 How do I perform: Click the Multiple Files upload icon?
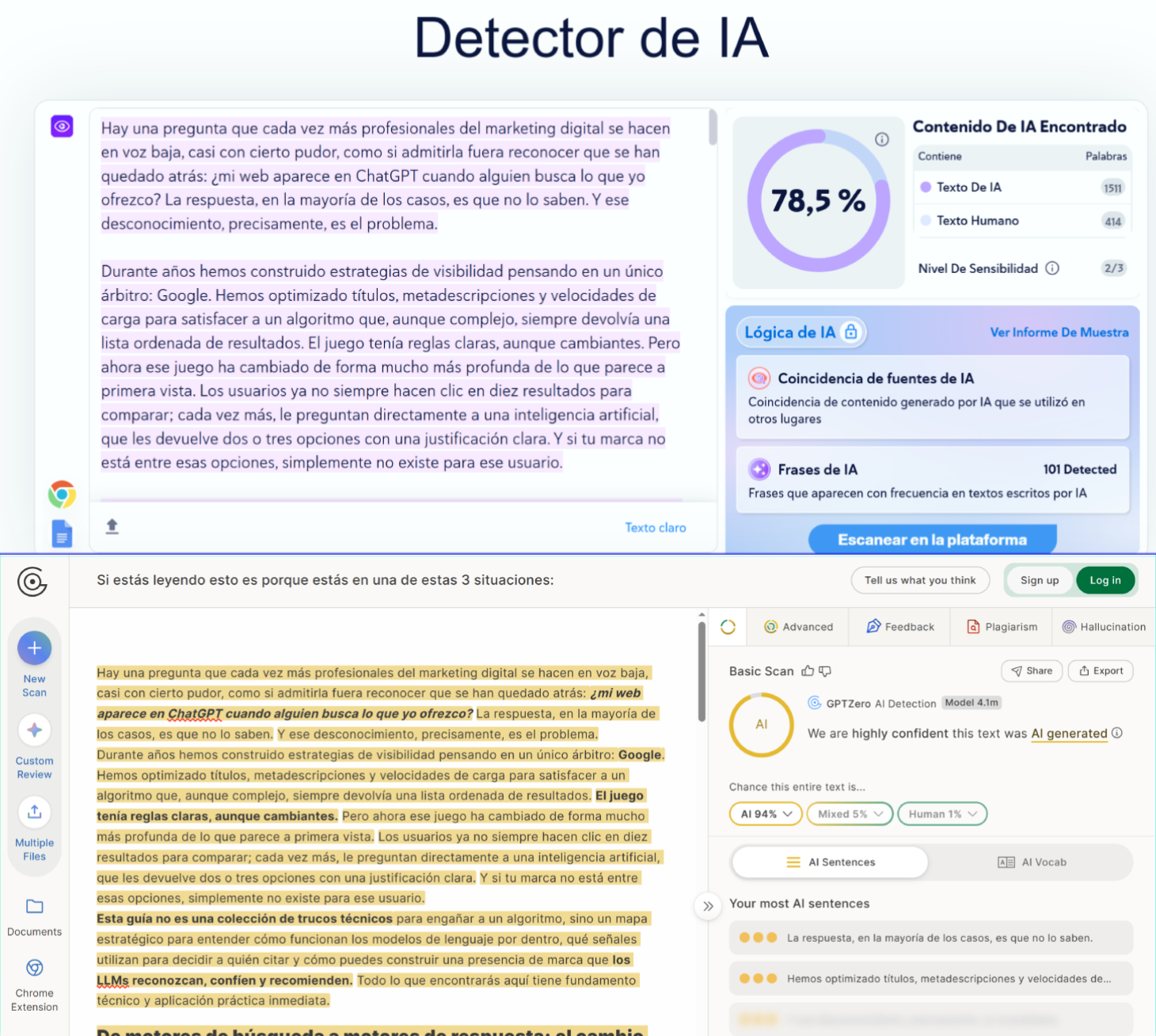coord(35,812)
